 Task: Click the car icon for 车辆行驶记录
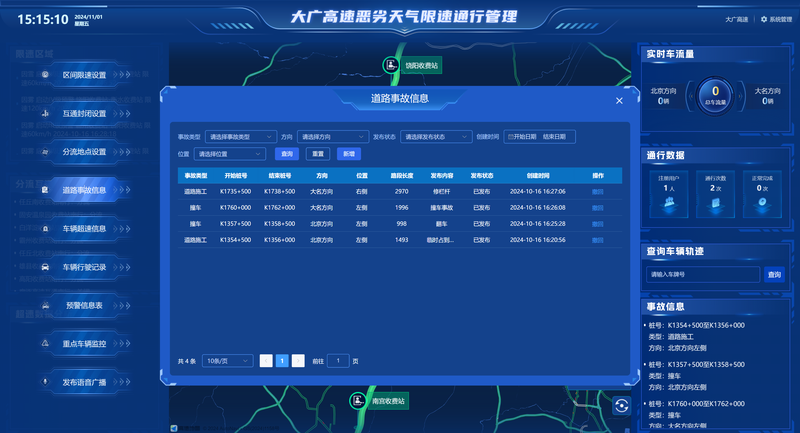point(45,267)
